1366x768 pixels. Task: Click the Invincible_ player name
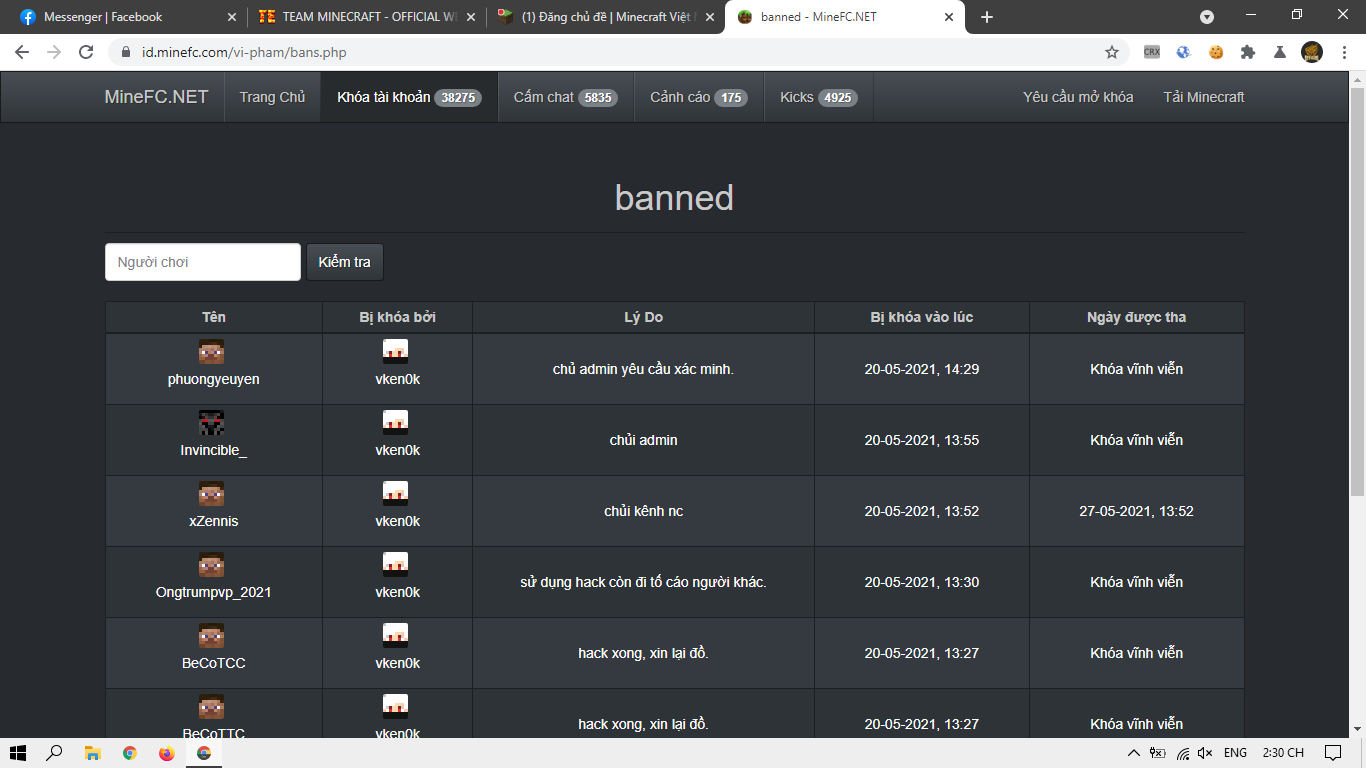(213, 450)
